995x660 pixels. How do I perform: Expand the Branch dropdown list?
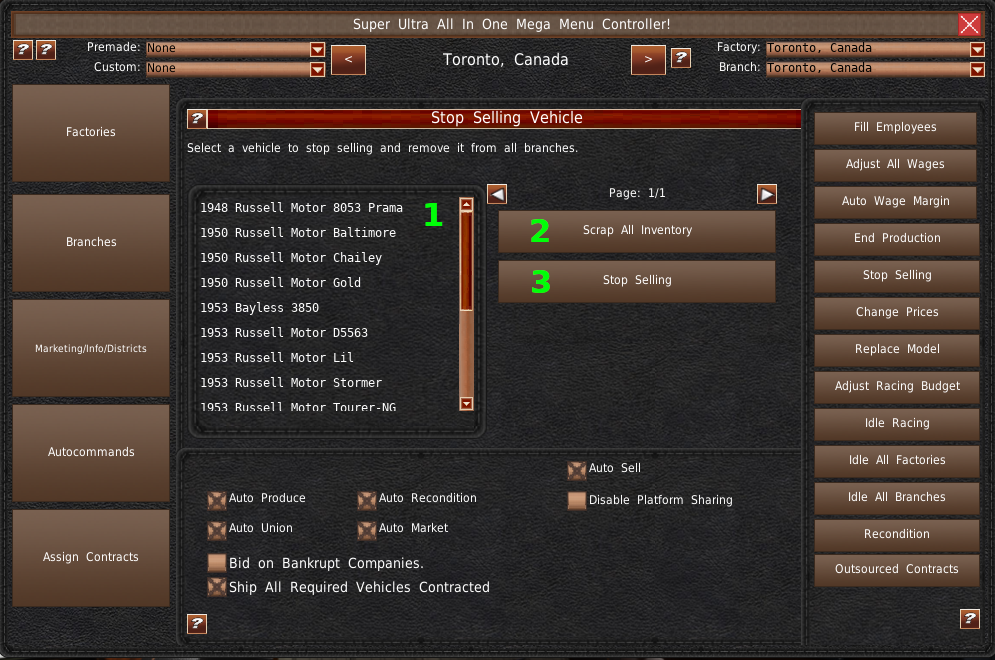[977, 69]
